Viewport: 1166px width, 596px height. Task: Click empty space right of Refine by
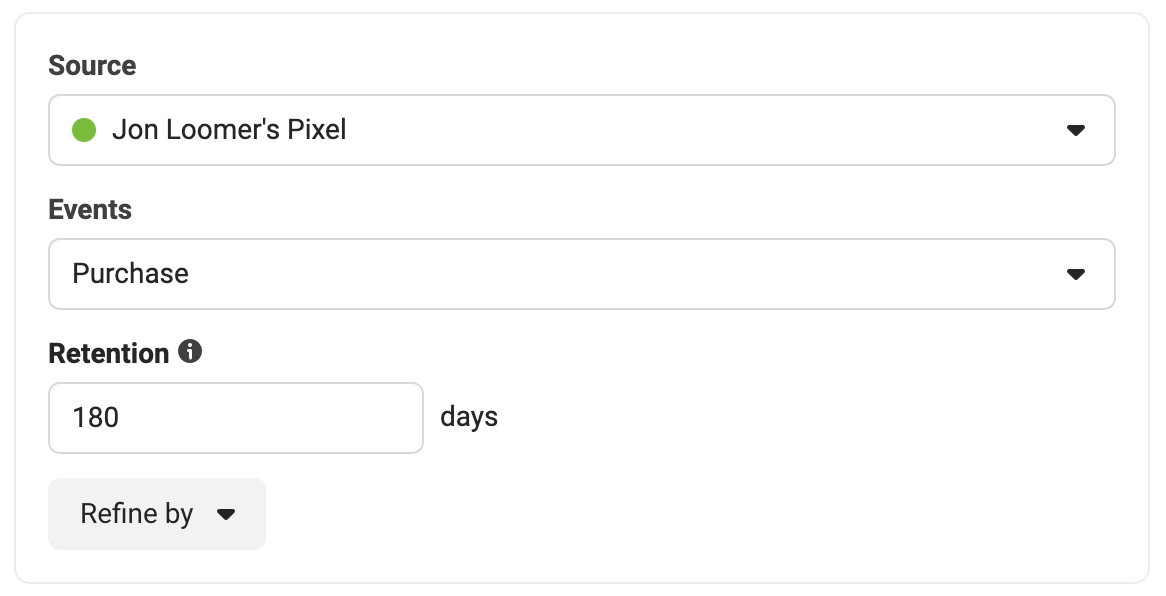pos(669,514)
